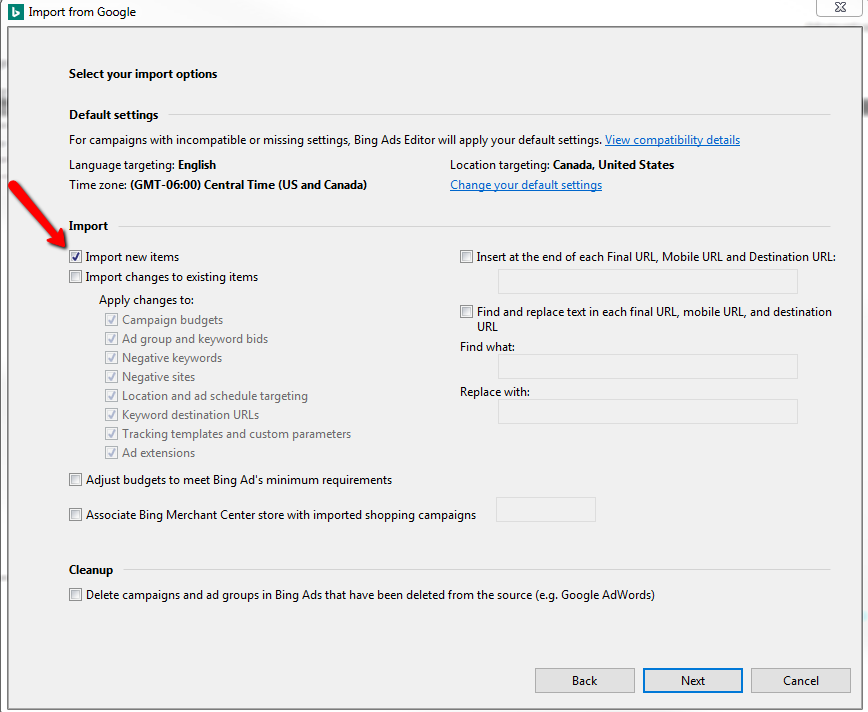The image size is (868, 712).
Task: Click the Language targeting: English text
Action: click(142, 165)
